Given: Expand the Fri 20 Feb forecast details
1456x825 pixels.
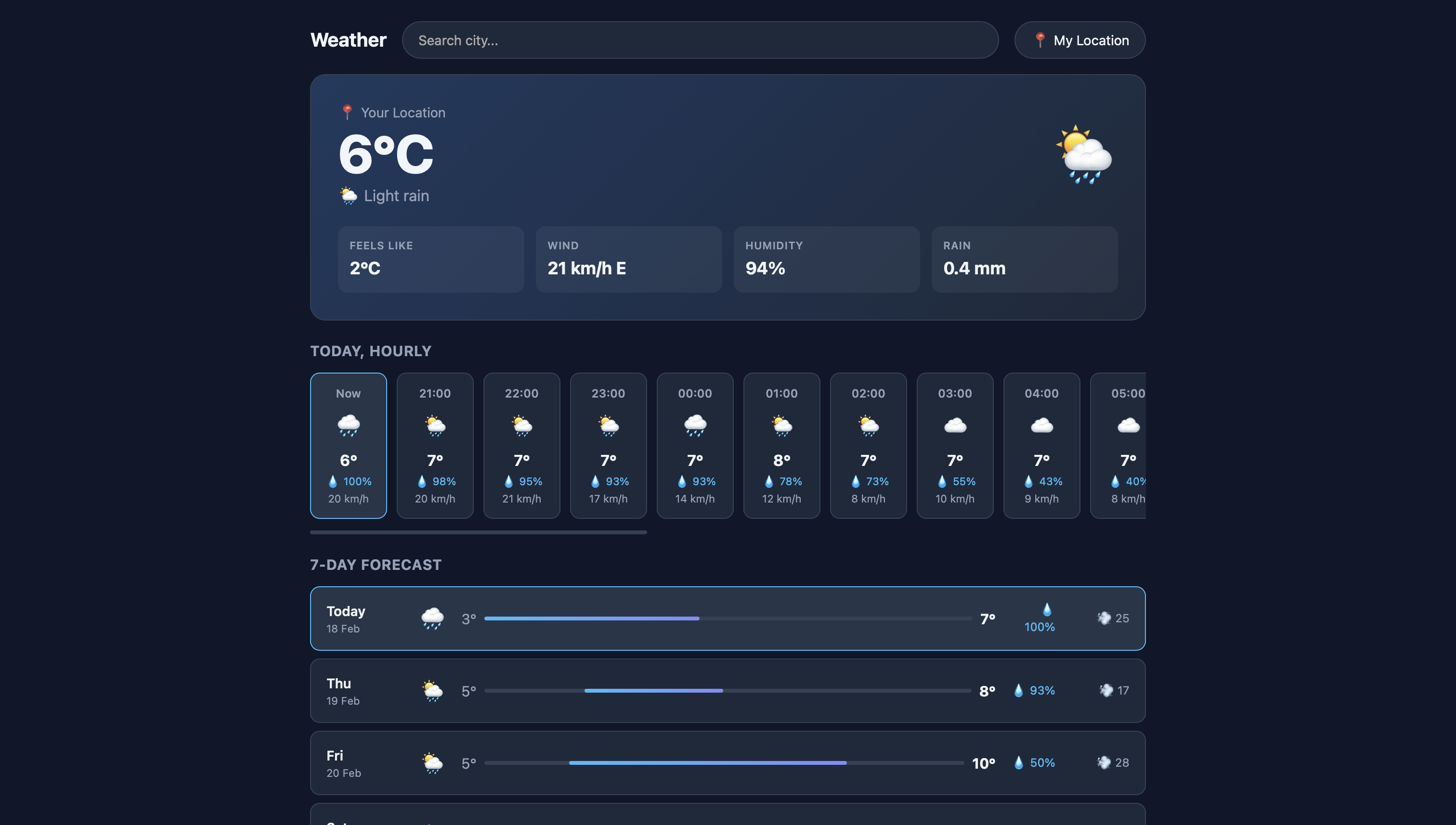Looking at the screenshot, I should (x=727, y=762).
